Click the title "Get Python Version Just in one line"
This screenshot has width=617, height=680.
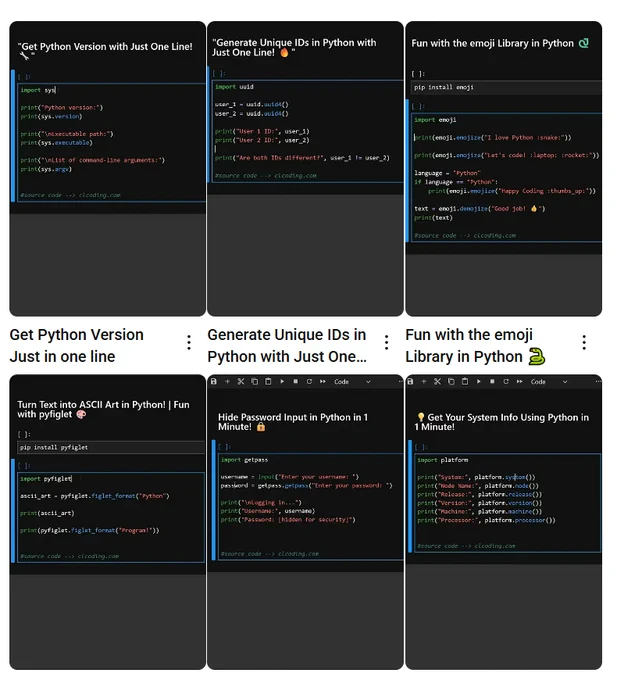pyautogui.click(x=76, y=346)
